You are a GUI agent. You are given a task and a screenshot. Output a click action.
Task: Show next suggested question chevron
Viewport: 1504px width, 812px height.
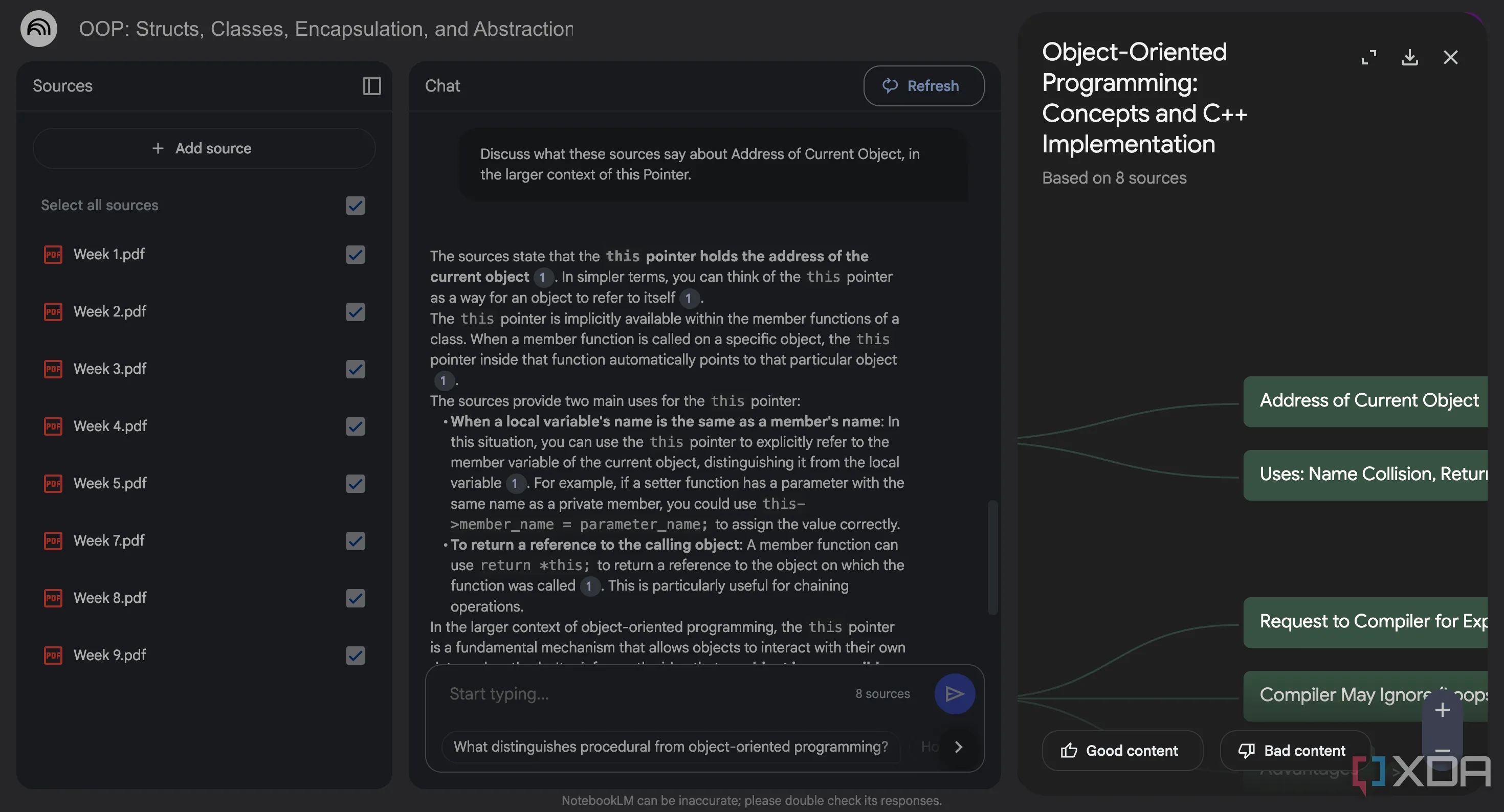click(958, 747)
